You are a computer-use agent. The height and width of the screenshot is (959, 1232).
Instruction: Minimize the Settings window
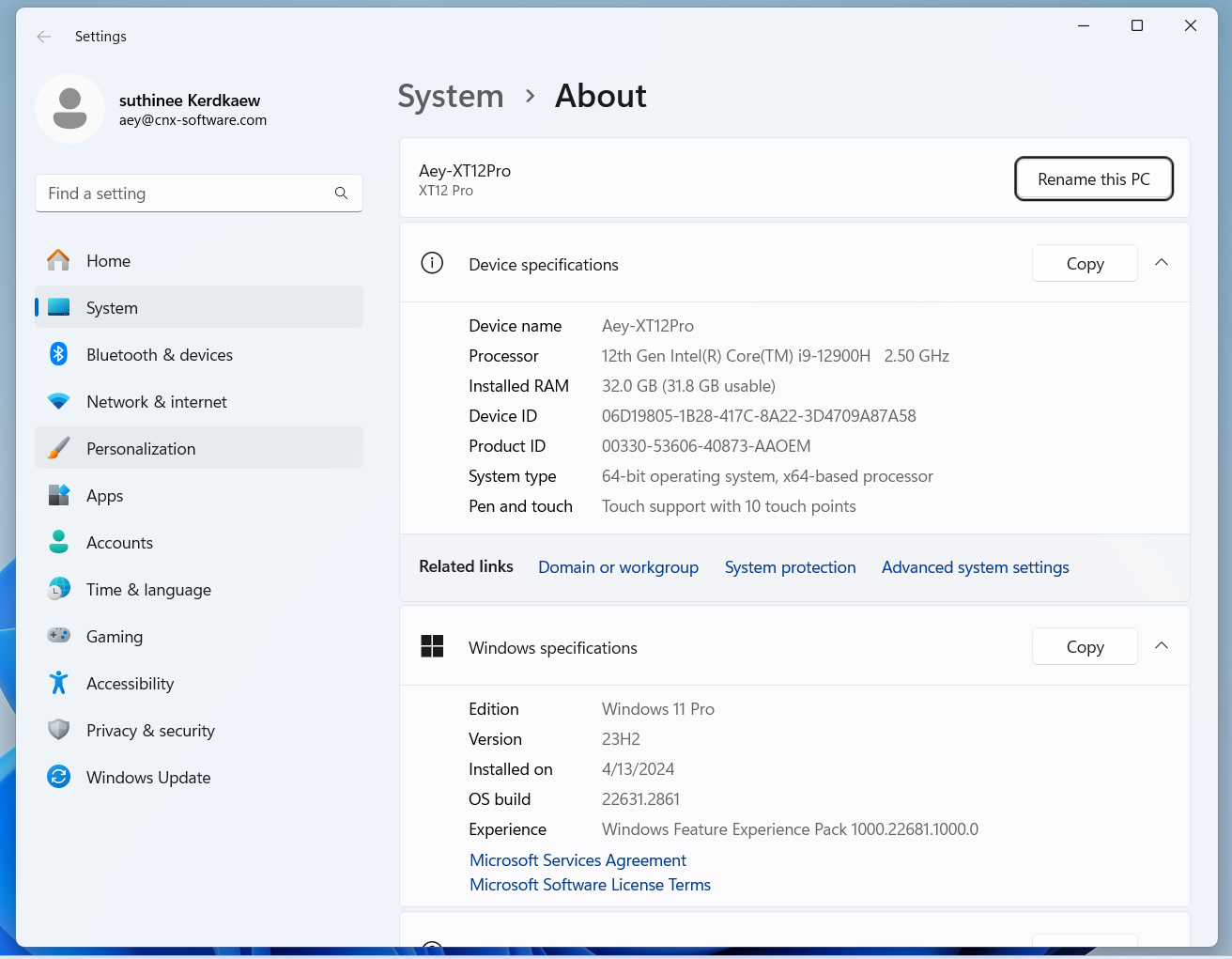1084,25
